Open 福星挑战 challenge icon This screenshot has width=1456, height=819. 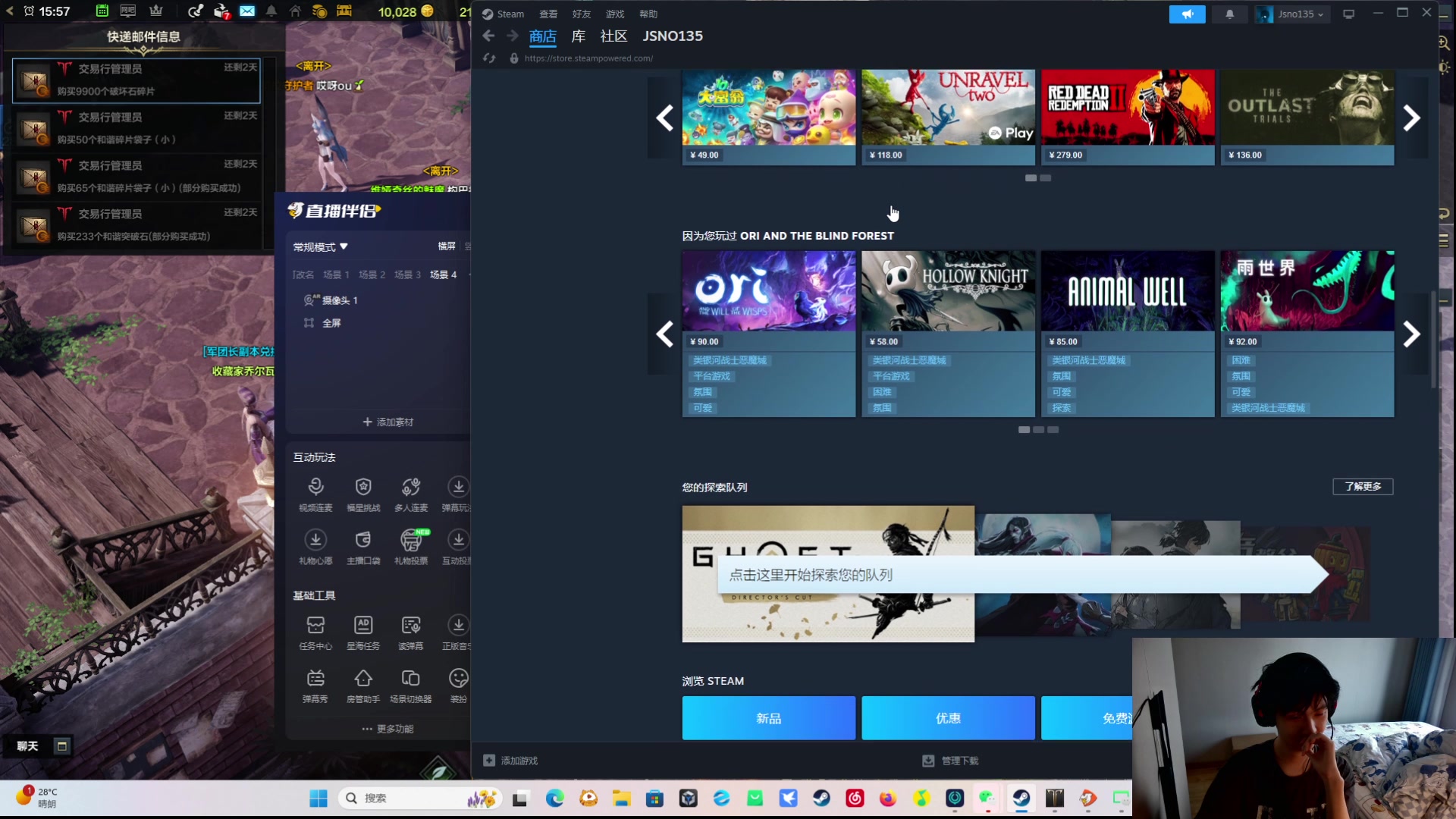(363, 494)
